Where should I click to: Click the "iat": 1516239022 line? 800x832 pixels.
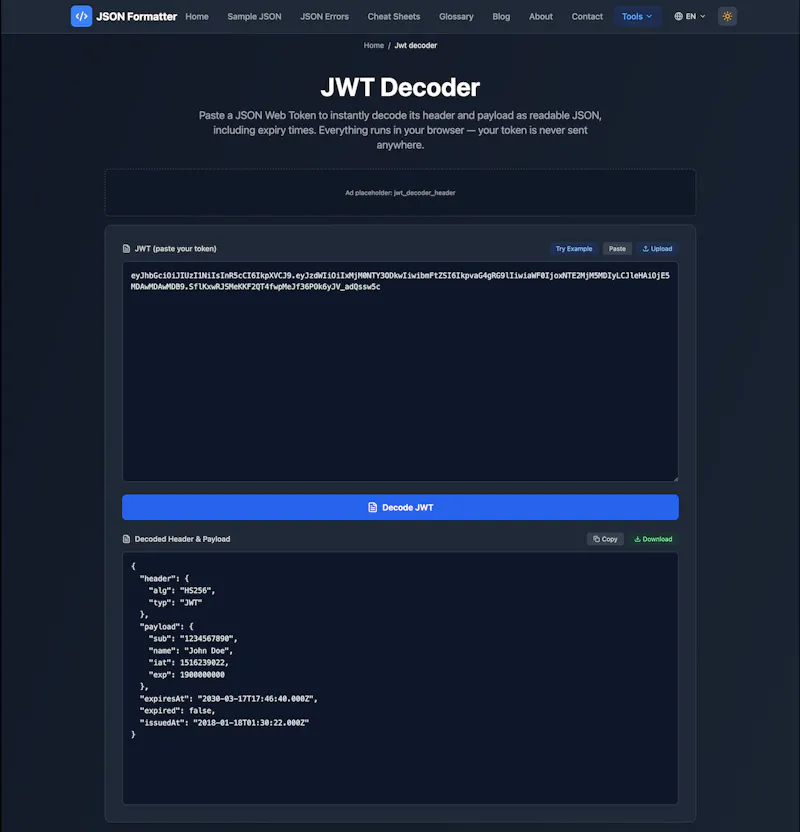[188, 663]
